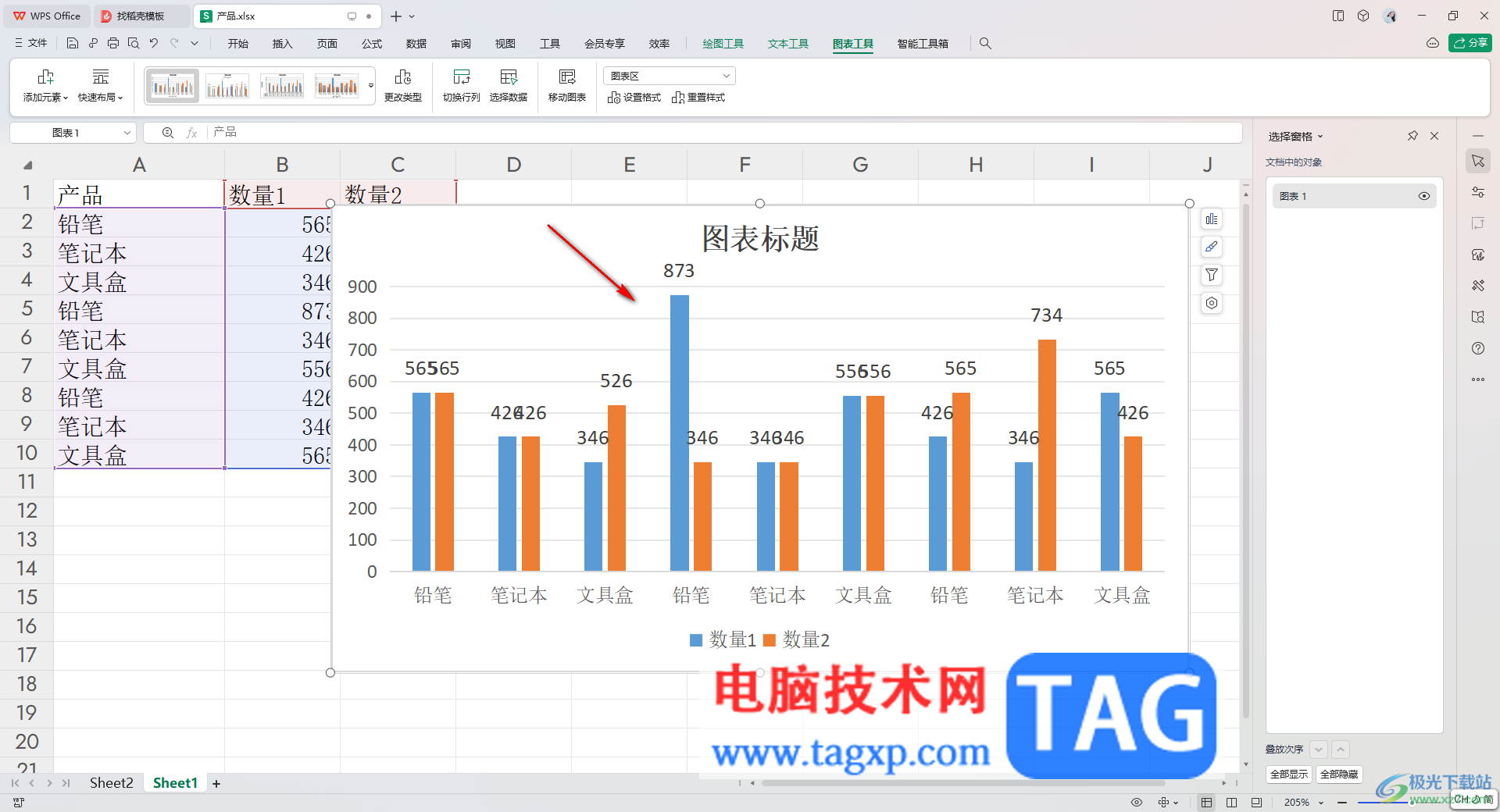The width and height of the screenshot is (1500, 812).
Task: Click Hide All (全部隐藏) button
Action: click(1339, 774)
